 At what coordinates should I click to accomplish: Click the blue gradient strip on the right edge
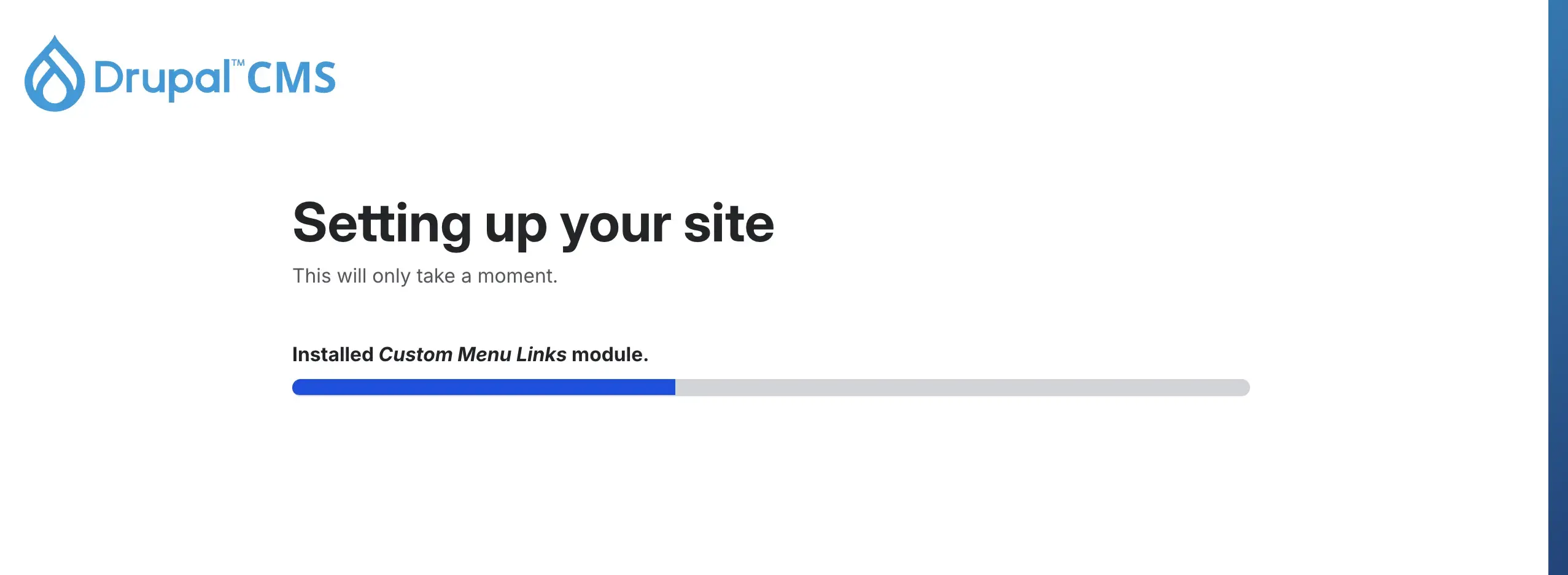[1558, 287]
